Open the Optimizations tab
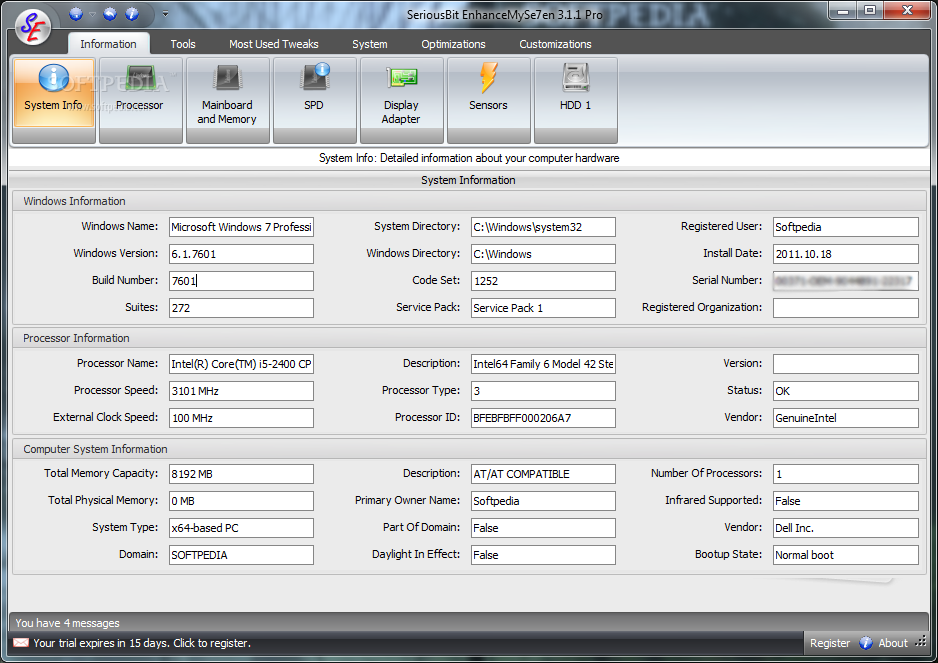 click(x=453, y=44)
